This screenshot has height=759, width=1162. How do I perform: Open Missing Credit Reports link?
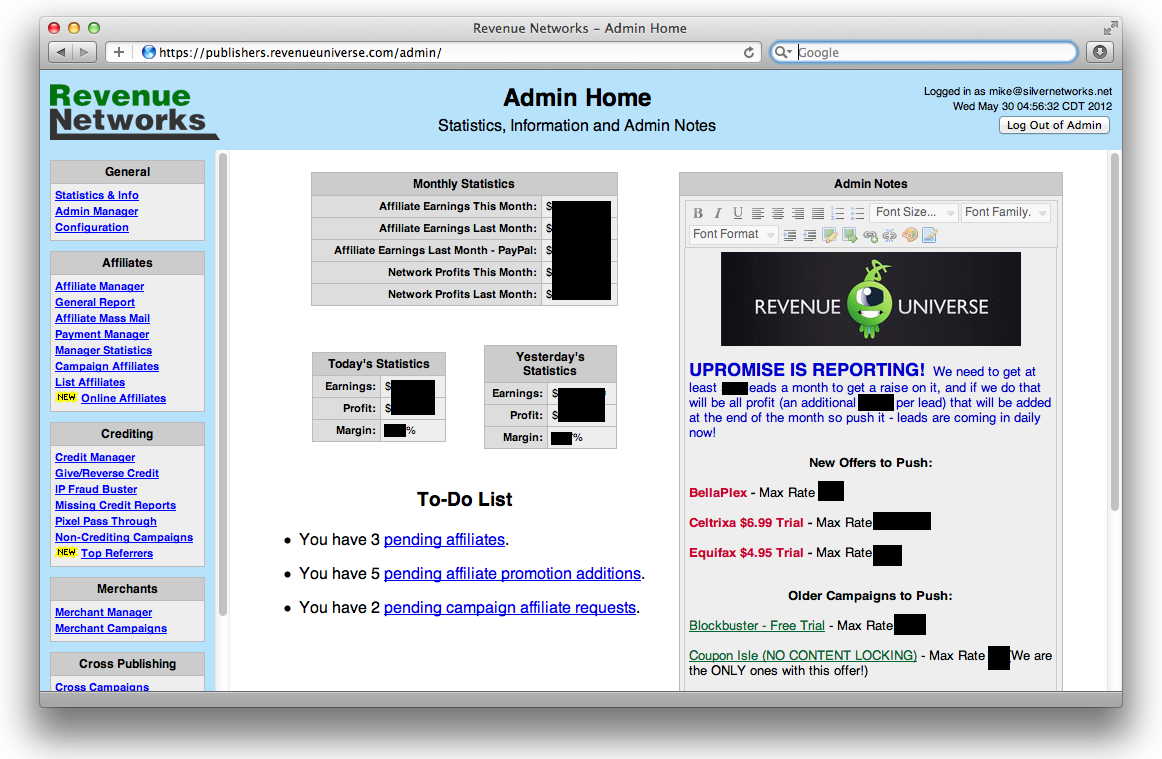click(116, 506)
